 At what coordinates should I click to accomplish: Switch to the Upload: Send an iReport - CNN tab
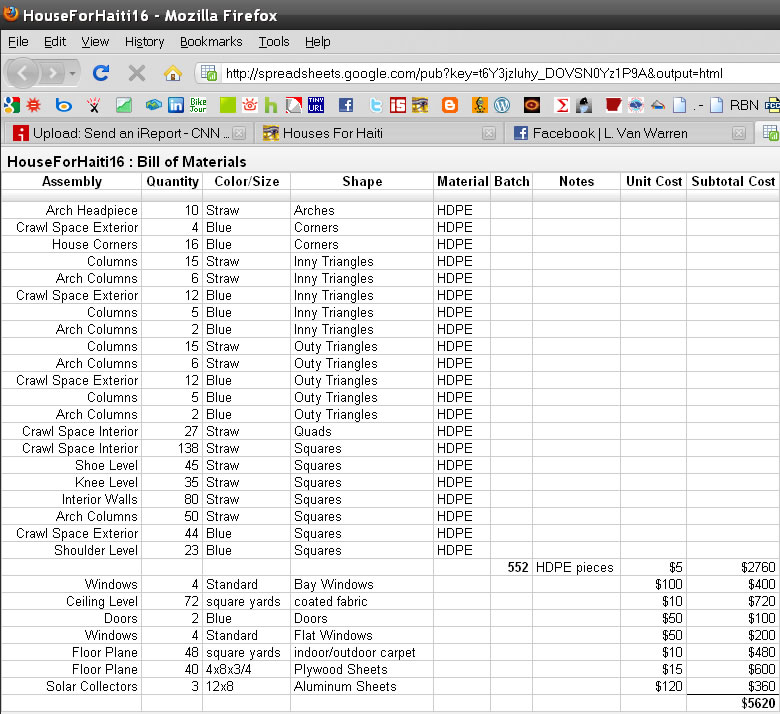pos(127,133)
